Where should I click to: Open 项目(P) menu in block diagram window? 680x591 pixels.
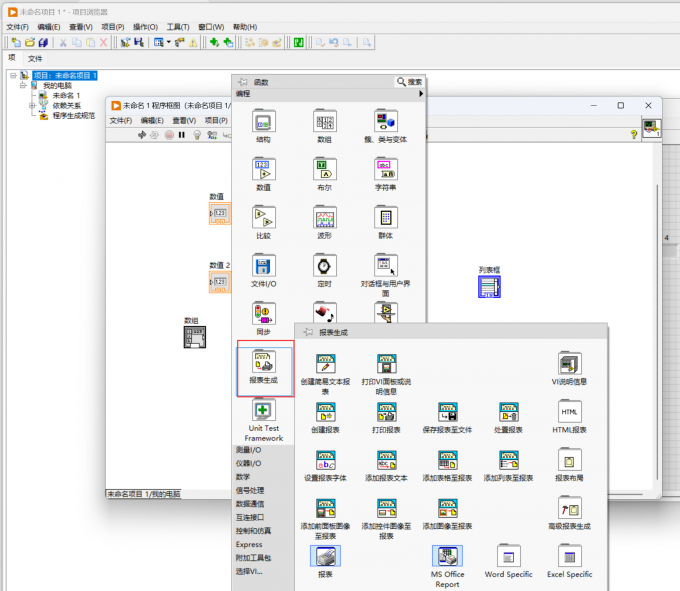[x=216, y=121]
